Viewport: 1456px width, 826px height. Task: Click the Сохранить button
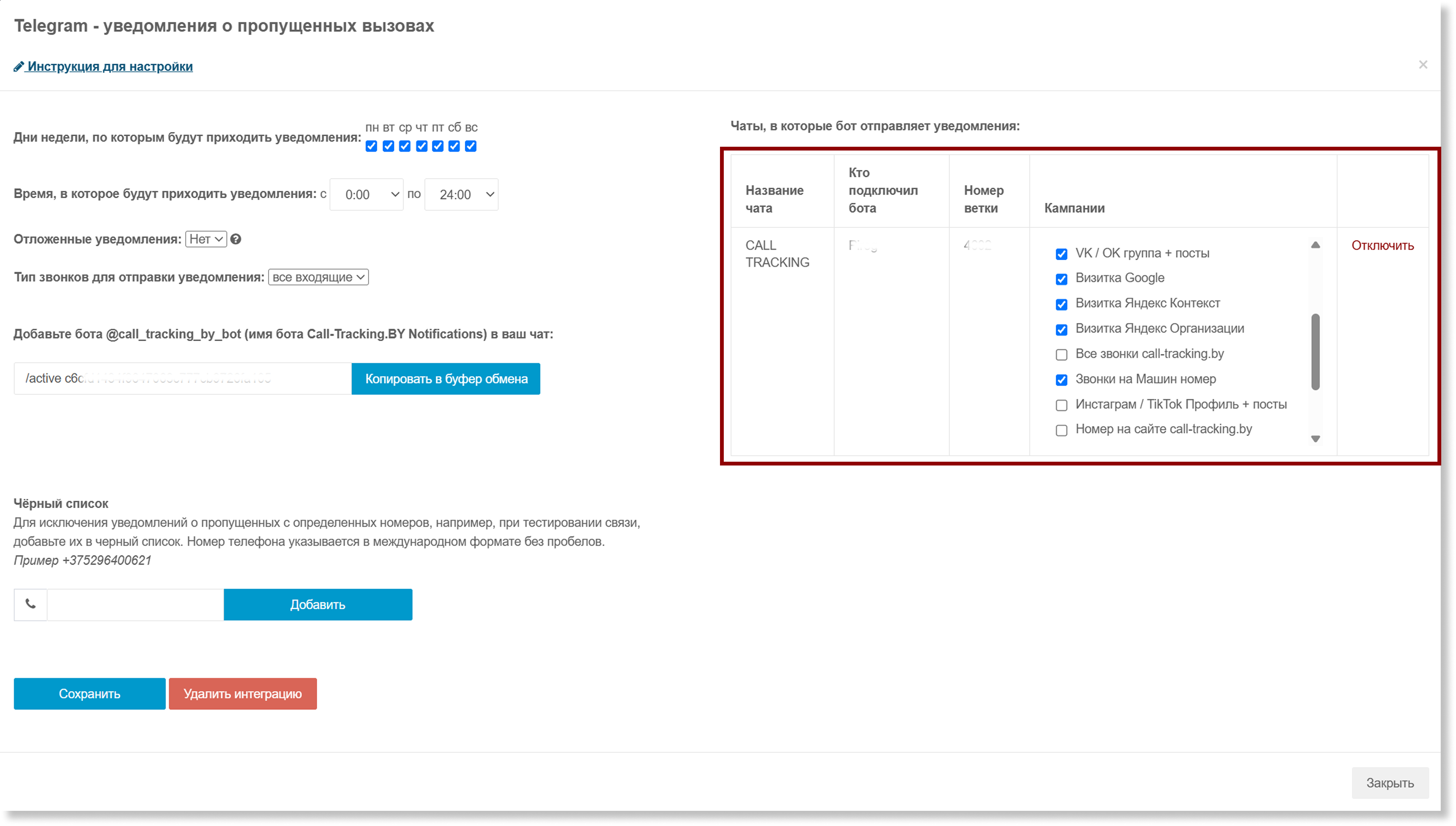90,694
